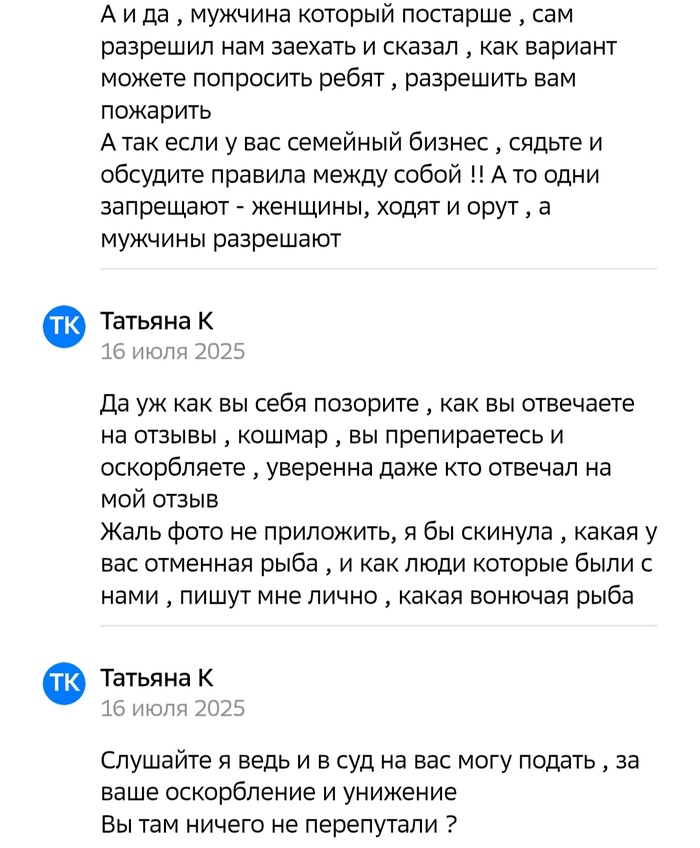Image resolution: width=700 pixels, height=848 pixels.
Task: Open Татьяна К profile above the court review
Action: [x=157, y=678]
